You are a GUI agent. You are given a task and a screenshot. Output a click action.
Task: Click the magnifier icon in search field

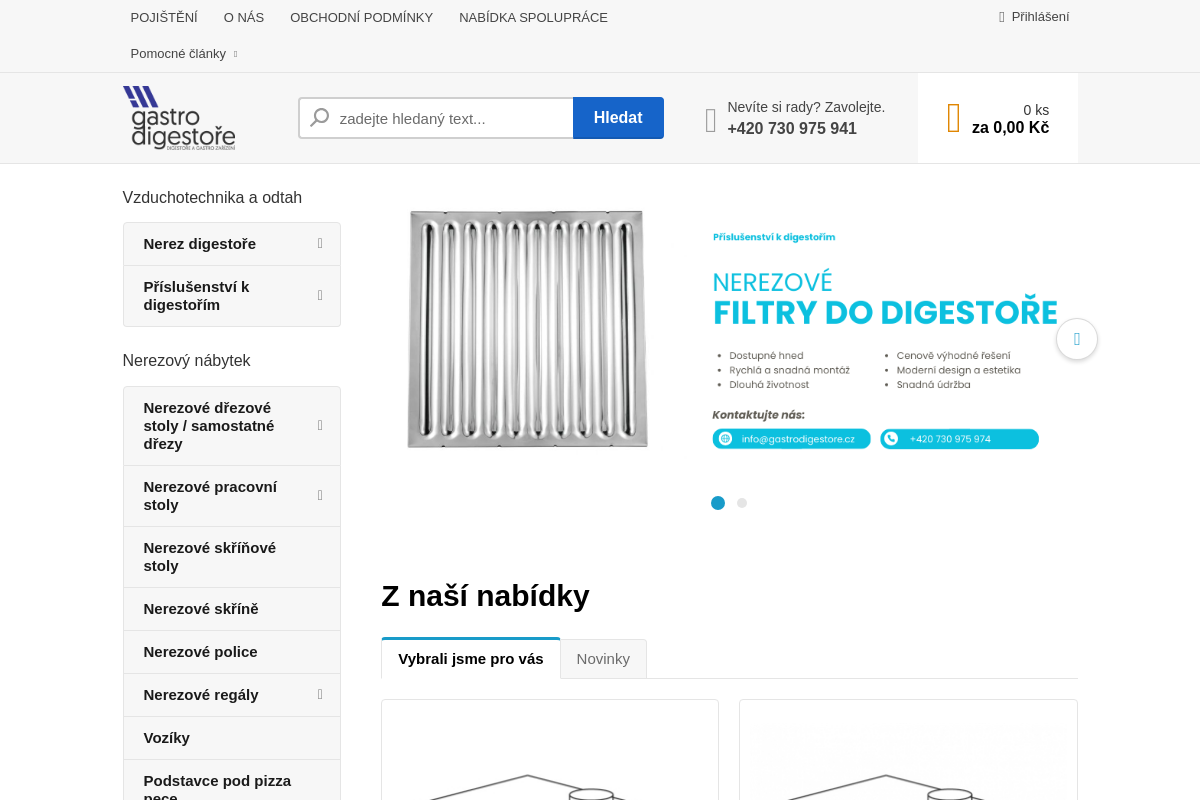320,118
